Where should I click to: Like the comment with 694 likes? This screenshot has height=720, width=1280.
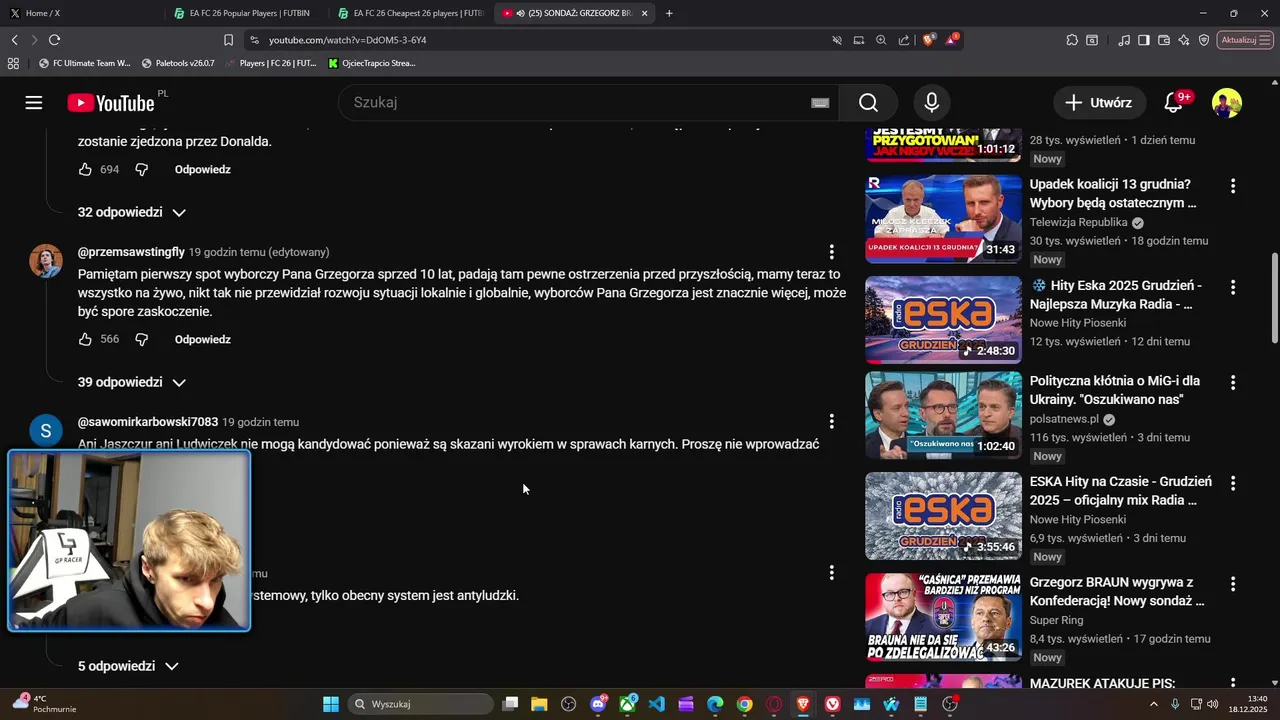point(86,170)
